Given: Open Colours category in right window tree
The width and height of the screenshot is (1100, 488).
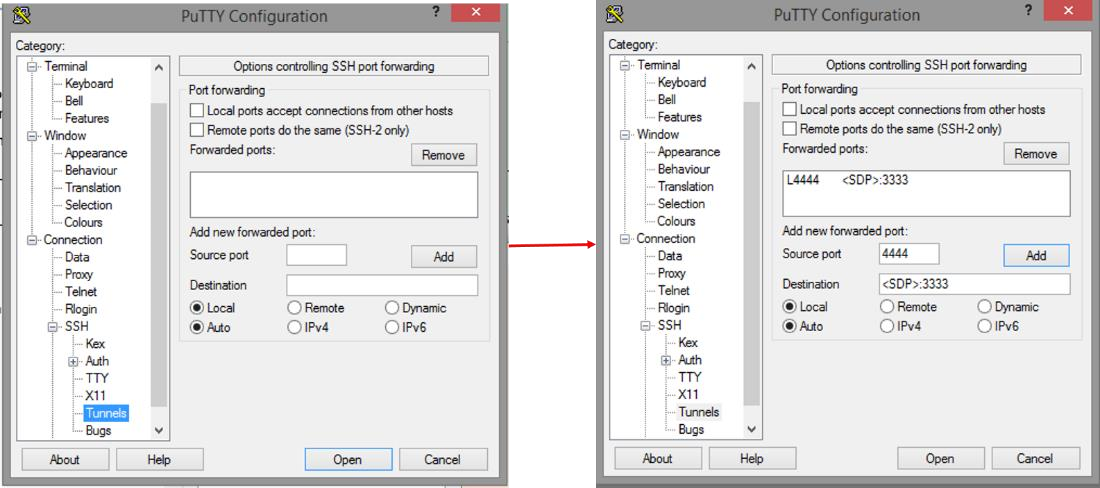Looking at the screenshot, I should (x=676, y=221).
